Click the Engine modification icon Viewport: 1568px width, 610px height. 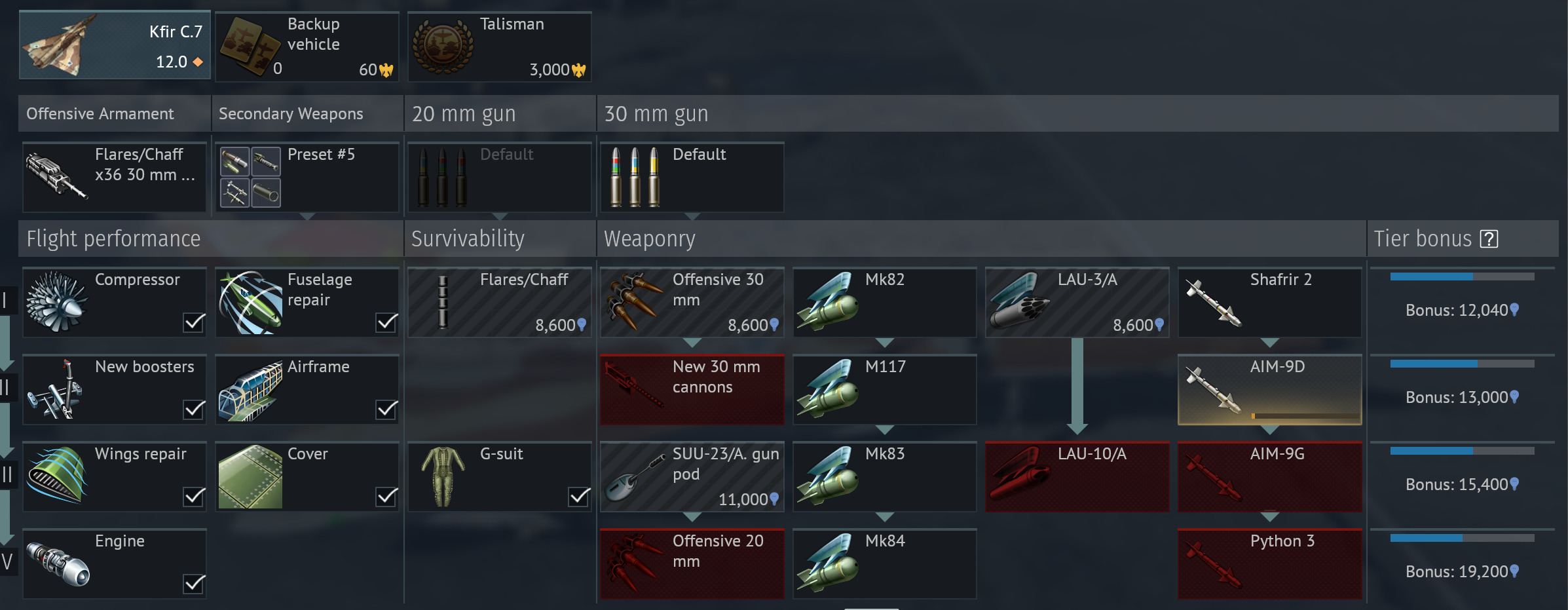tap(58, 563)
